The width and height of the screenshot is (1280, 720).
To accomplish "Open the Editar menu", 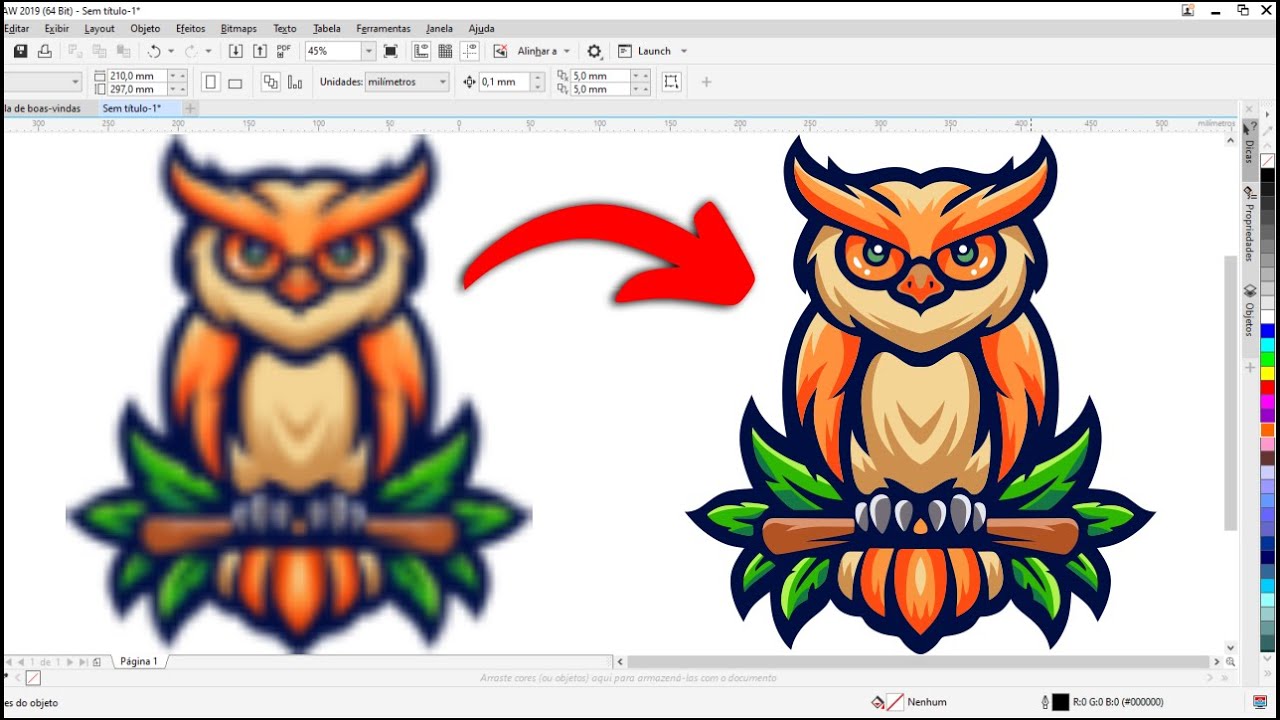I will tap(16, 29).
